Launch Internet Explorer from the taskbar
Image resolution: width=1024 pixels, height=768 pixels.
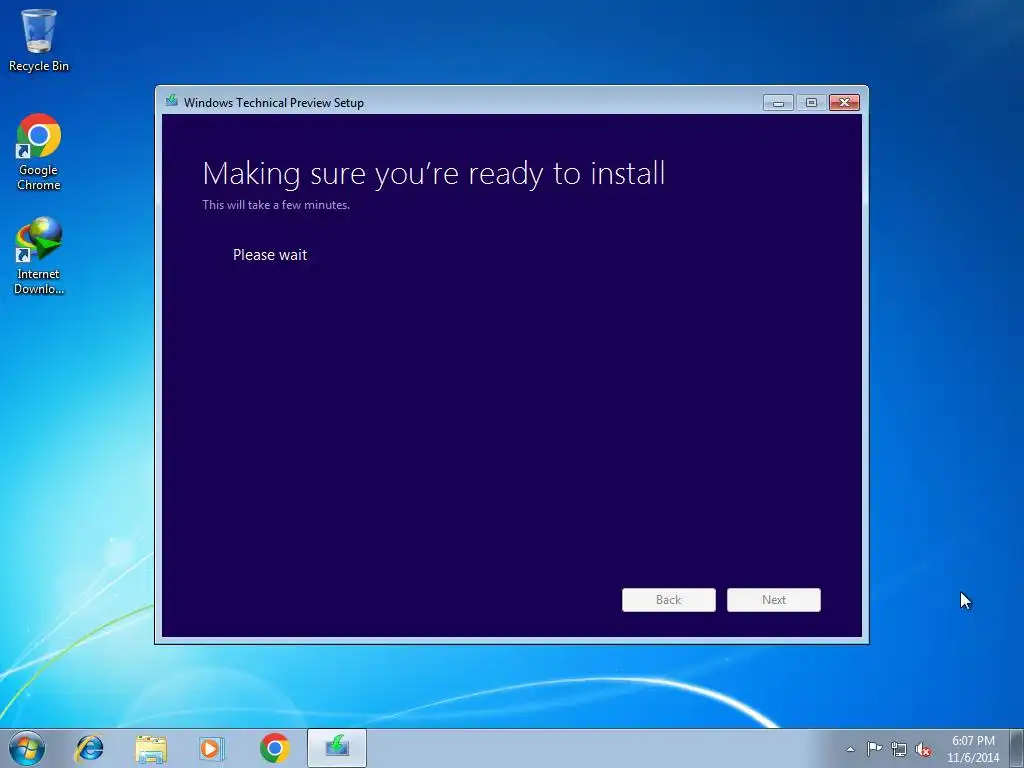coord(89,748)
